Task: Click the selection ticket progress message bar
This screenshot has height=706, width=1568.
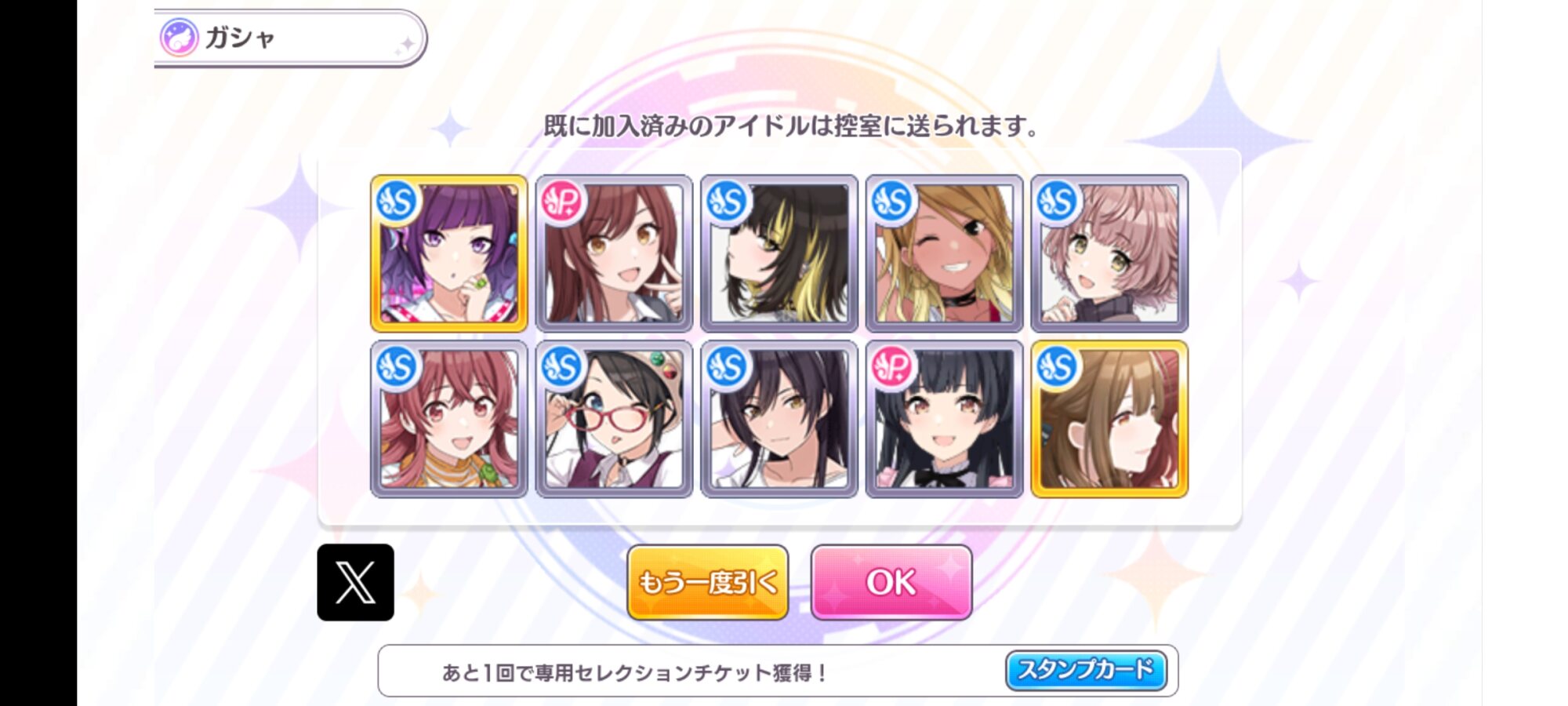Action: pyautogui.click(x=778, y=671)
